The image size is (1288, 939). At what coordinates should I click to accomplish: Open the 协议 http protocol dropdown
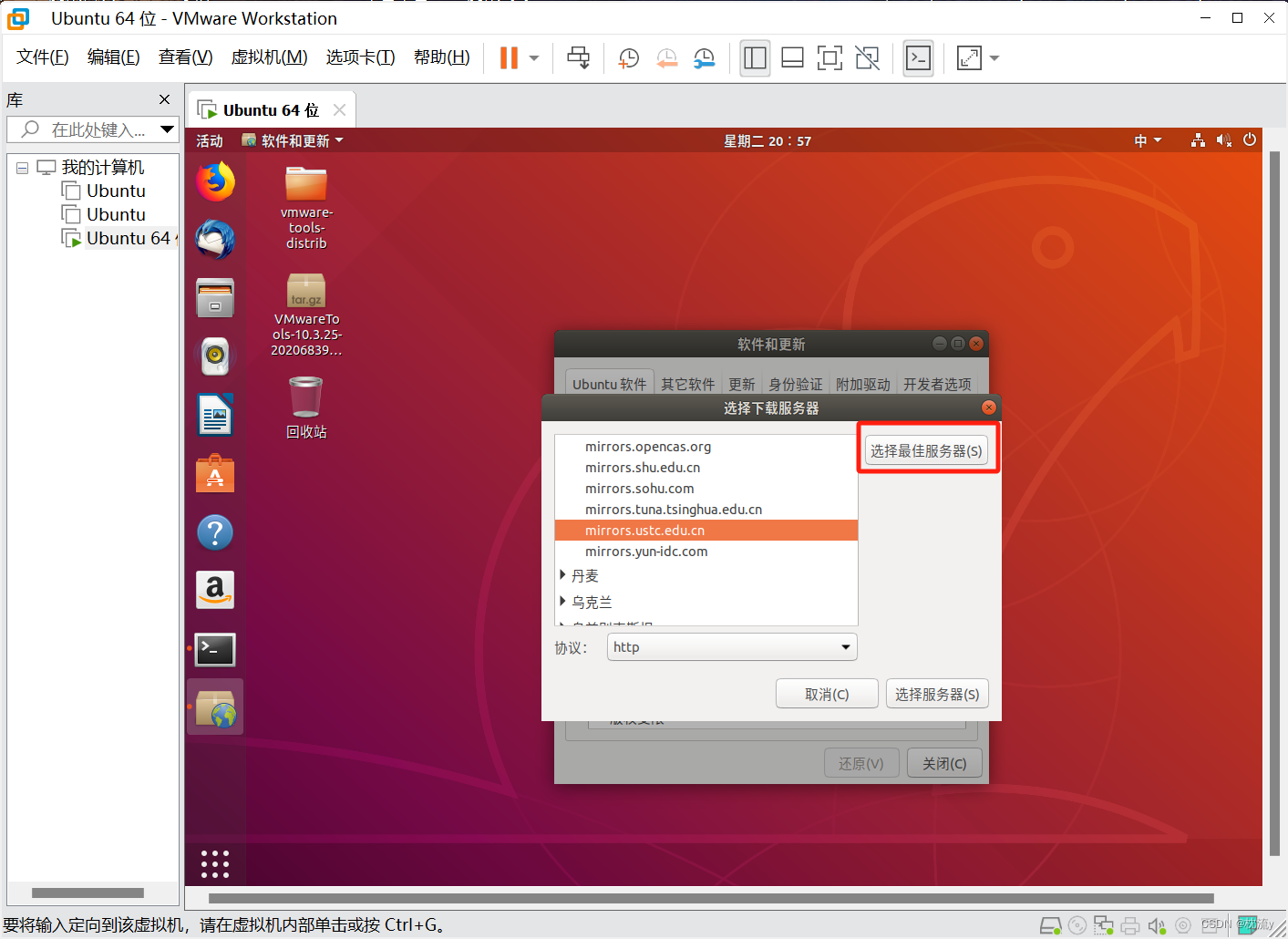(x=732, y=647)
